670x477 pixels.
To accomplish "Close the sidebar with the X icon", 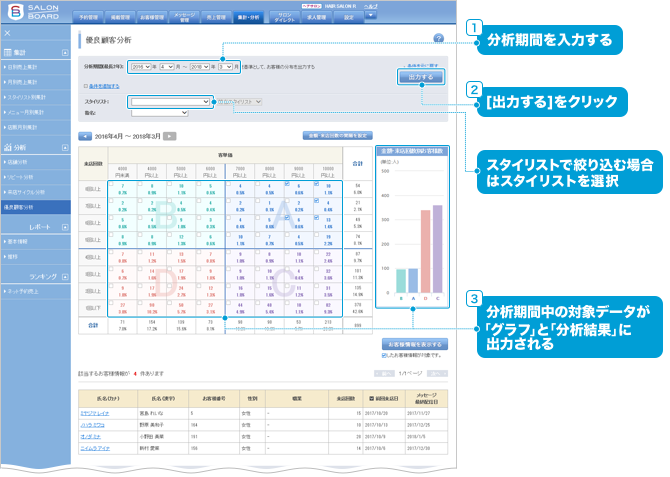I will 7,33.
